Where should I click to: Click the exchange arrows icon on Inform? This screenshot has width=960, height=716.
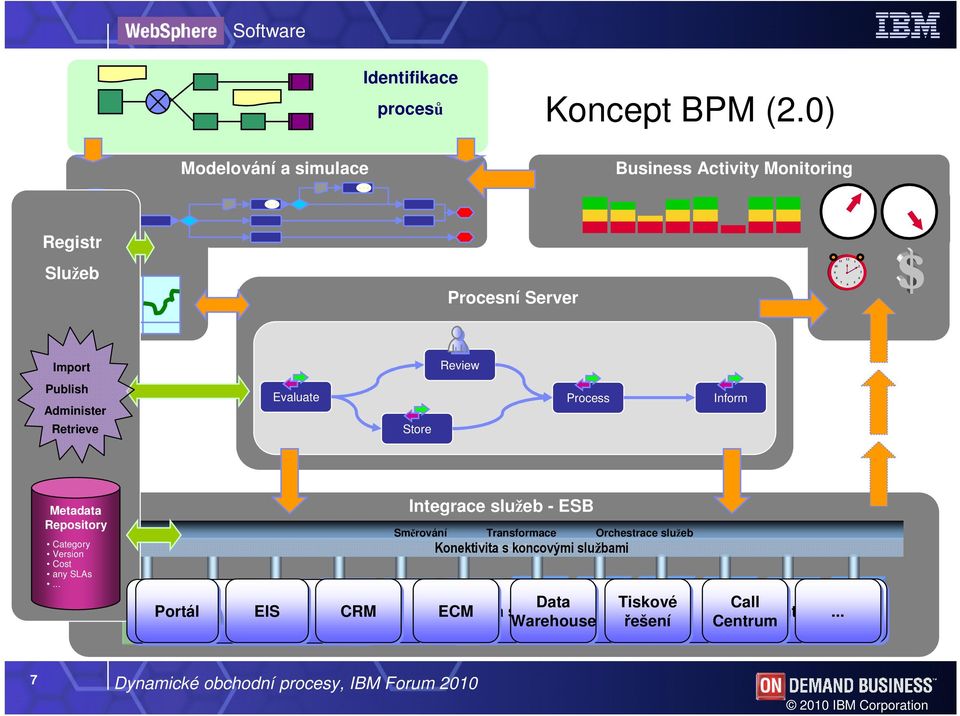[730, 381]
